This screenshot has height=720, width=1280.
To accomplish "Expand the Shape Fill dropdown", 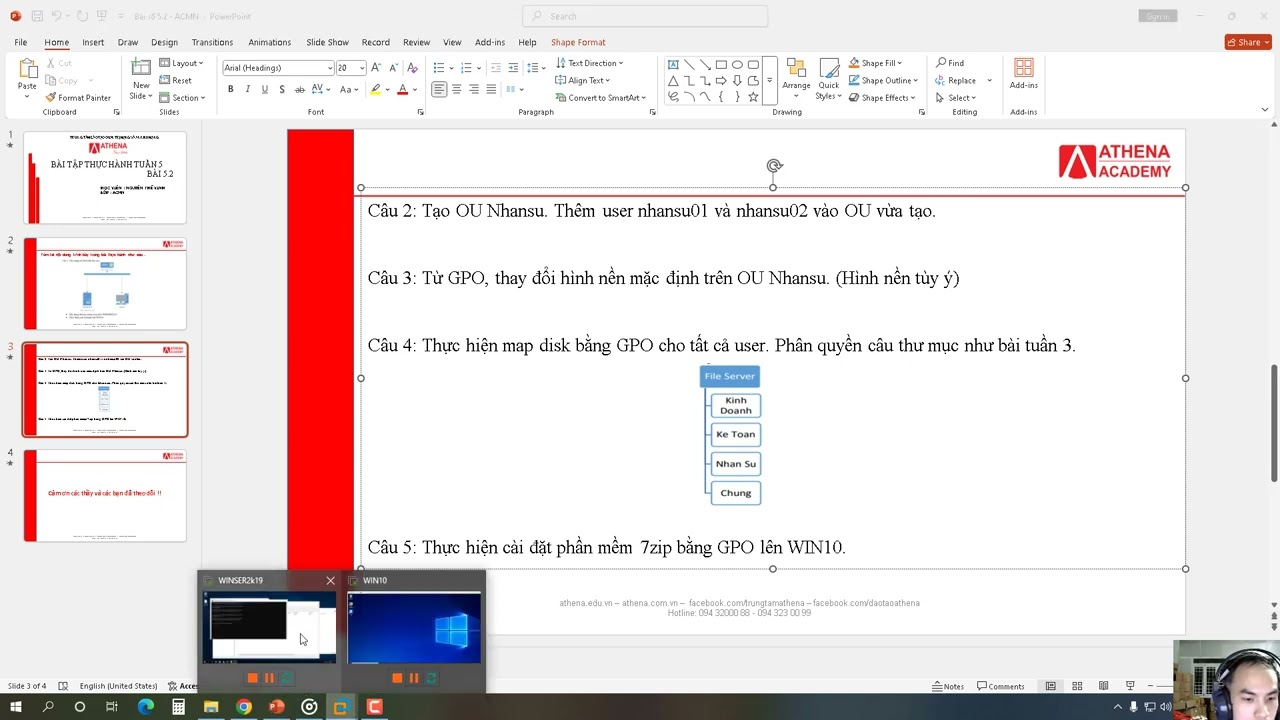I will click(x=875, y=63).
